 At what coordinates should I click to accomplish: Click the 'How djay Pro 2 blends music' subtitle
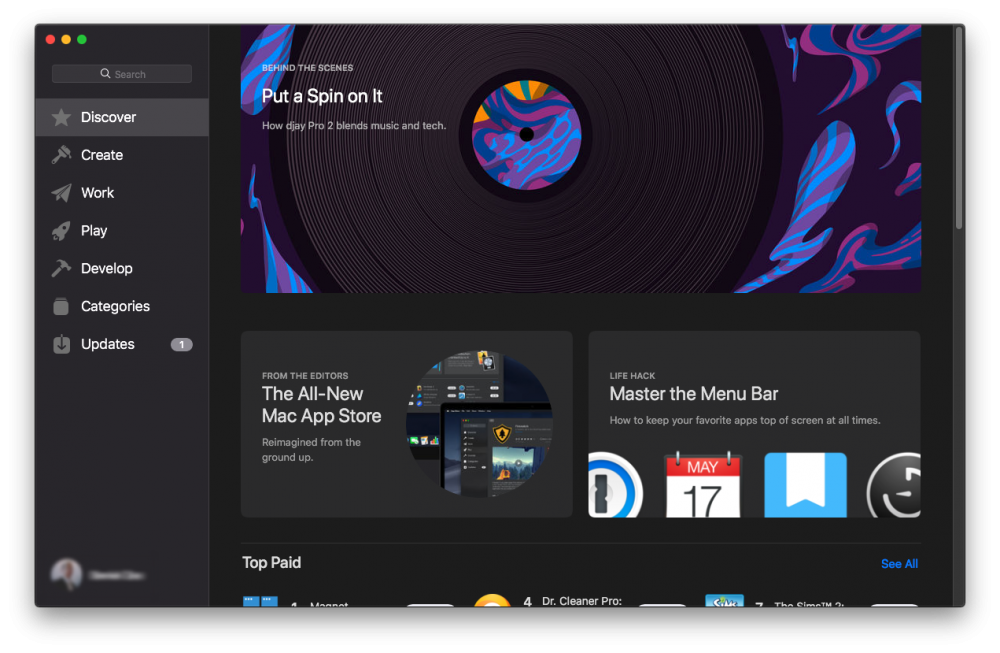tap(354, 126)
